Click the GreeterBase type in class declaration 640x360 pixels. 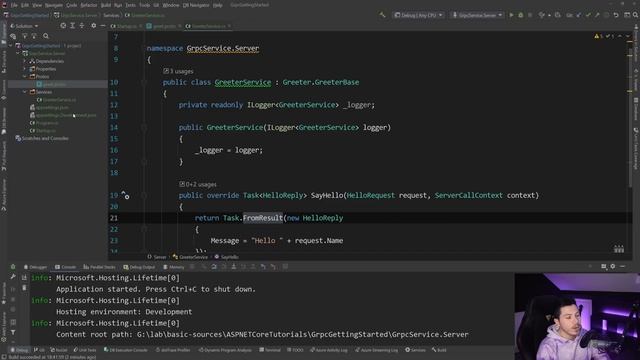[337, 82]
